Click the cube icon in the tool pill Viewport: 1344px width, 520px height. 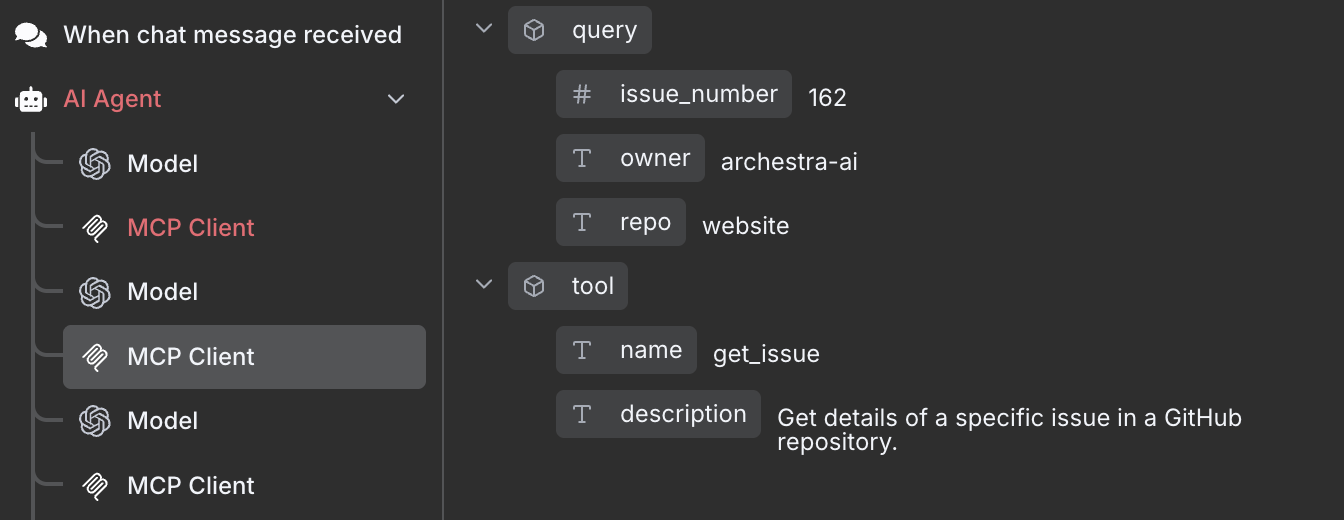click(534, 287)
